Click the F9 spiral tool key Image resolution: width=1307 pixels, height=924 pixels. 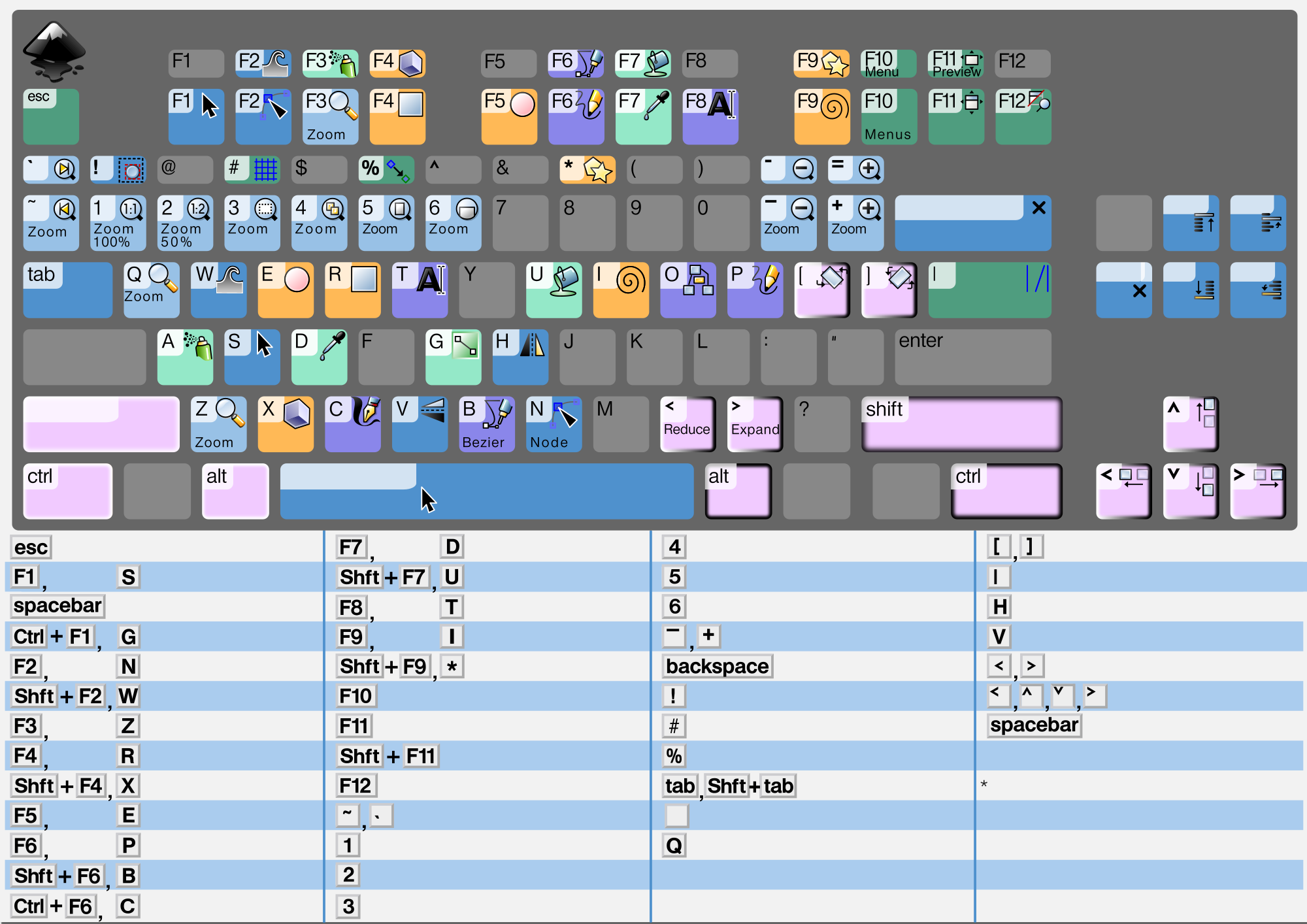click(821, 116)
